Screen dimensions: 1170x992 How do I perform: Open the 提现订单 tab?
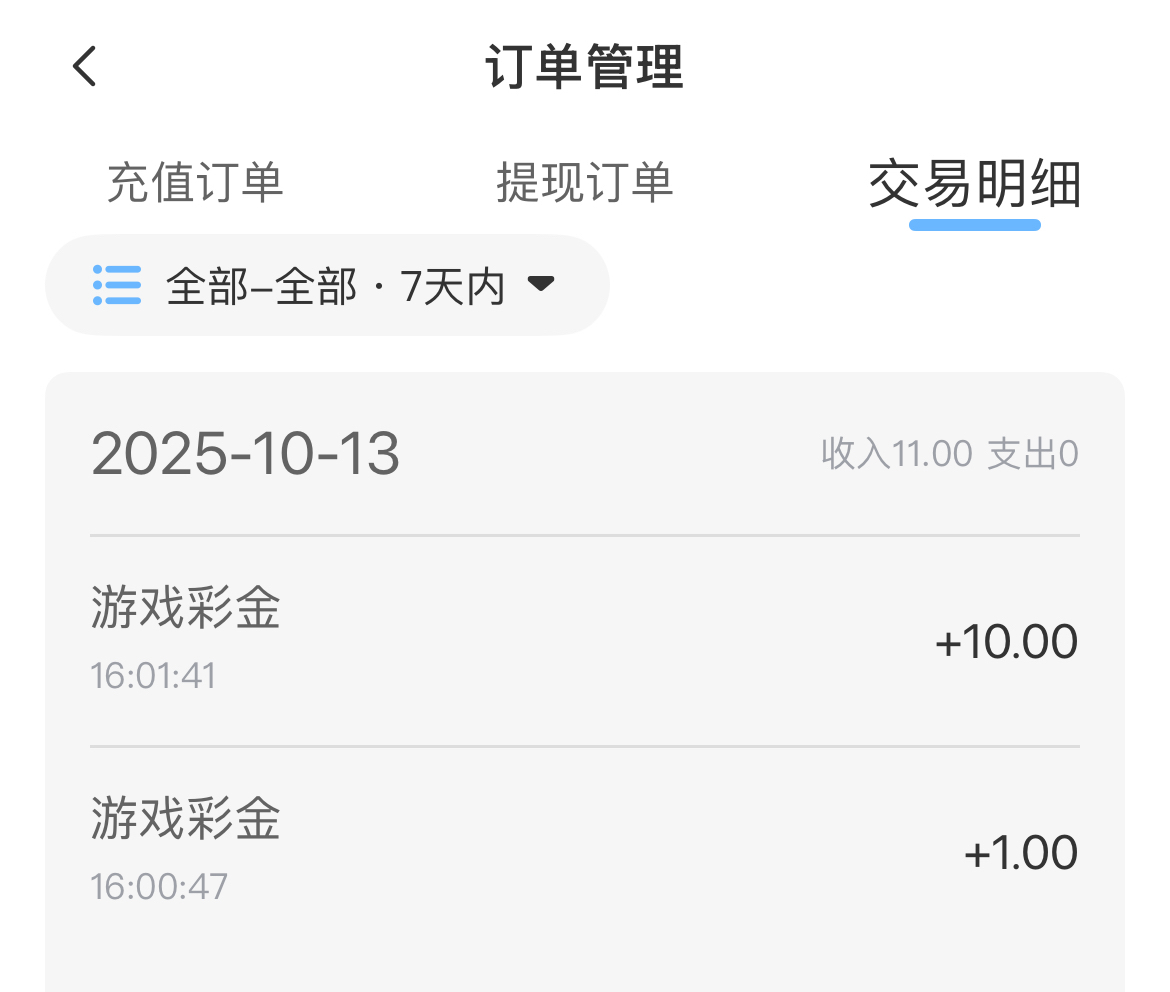[x=585, y=183]
